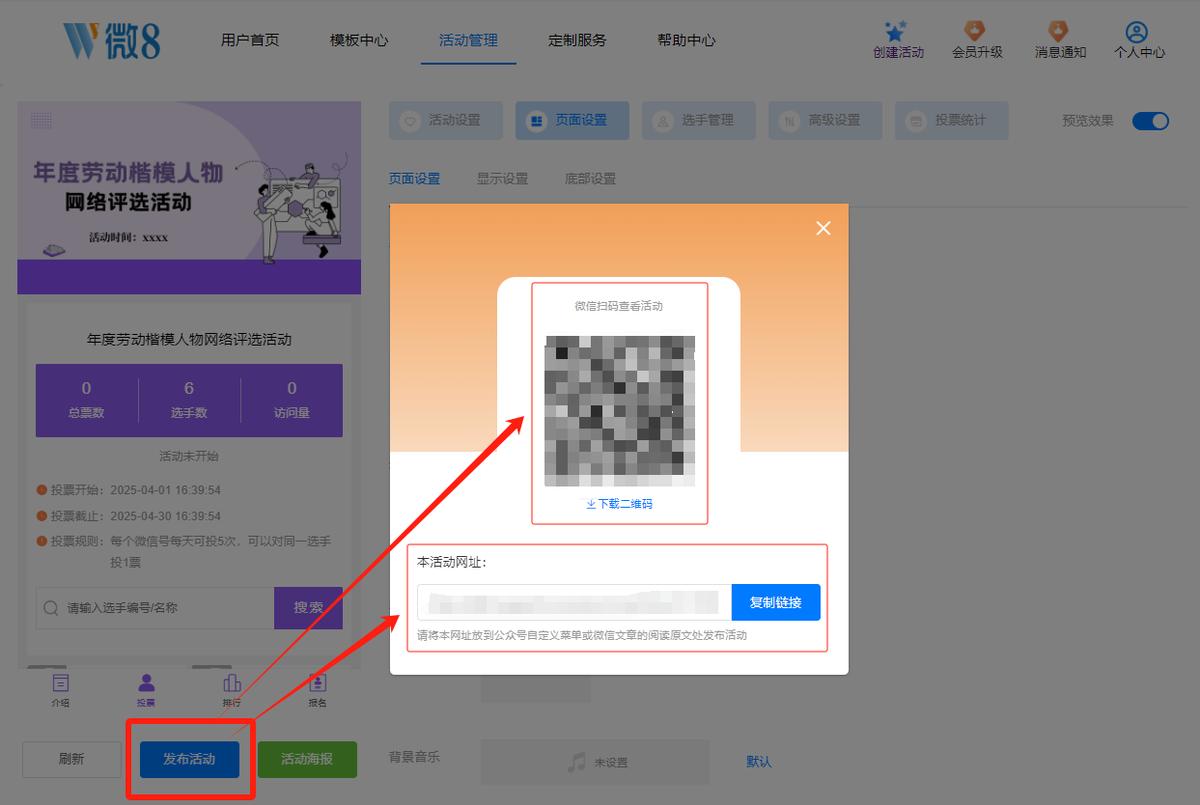Click the 复制链接 button

[776, 603]
